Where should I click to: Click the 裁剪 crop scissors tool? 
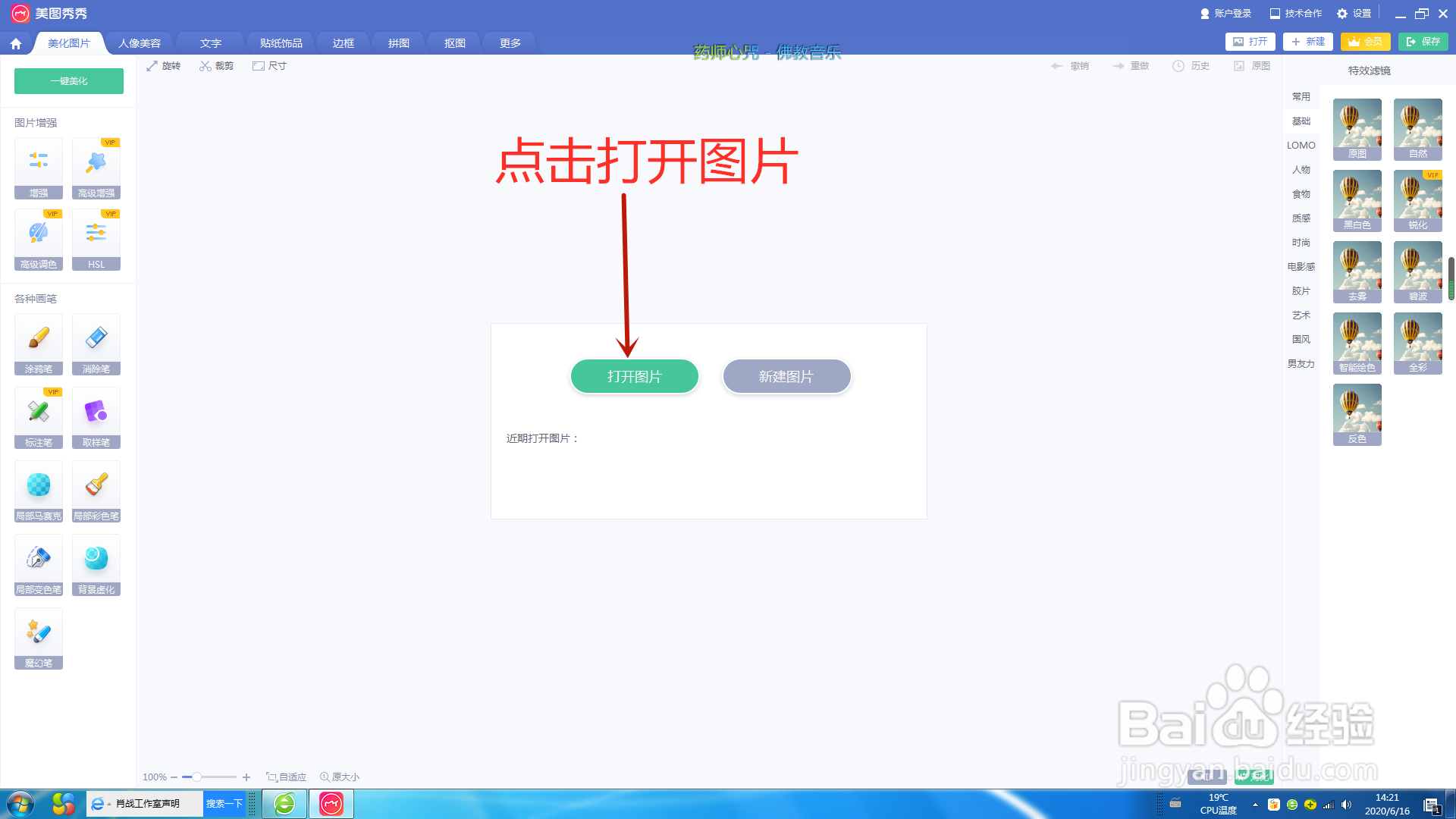[x=216, y=66]
